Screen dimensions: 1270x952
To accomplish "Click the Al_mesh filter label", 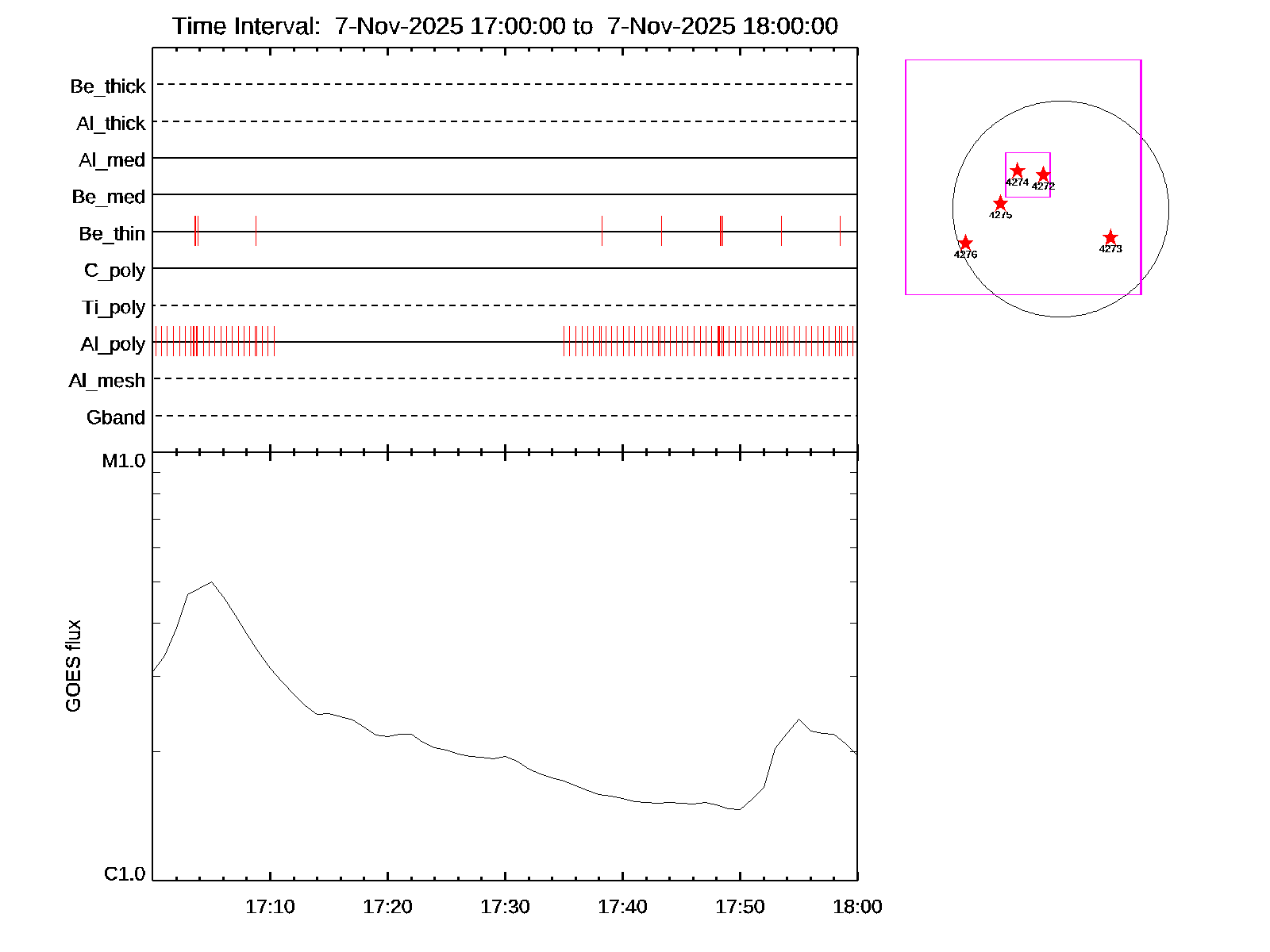I will 107,381.
